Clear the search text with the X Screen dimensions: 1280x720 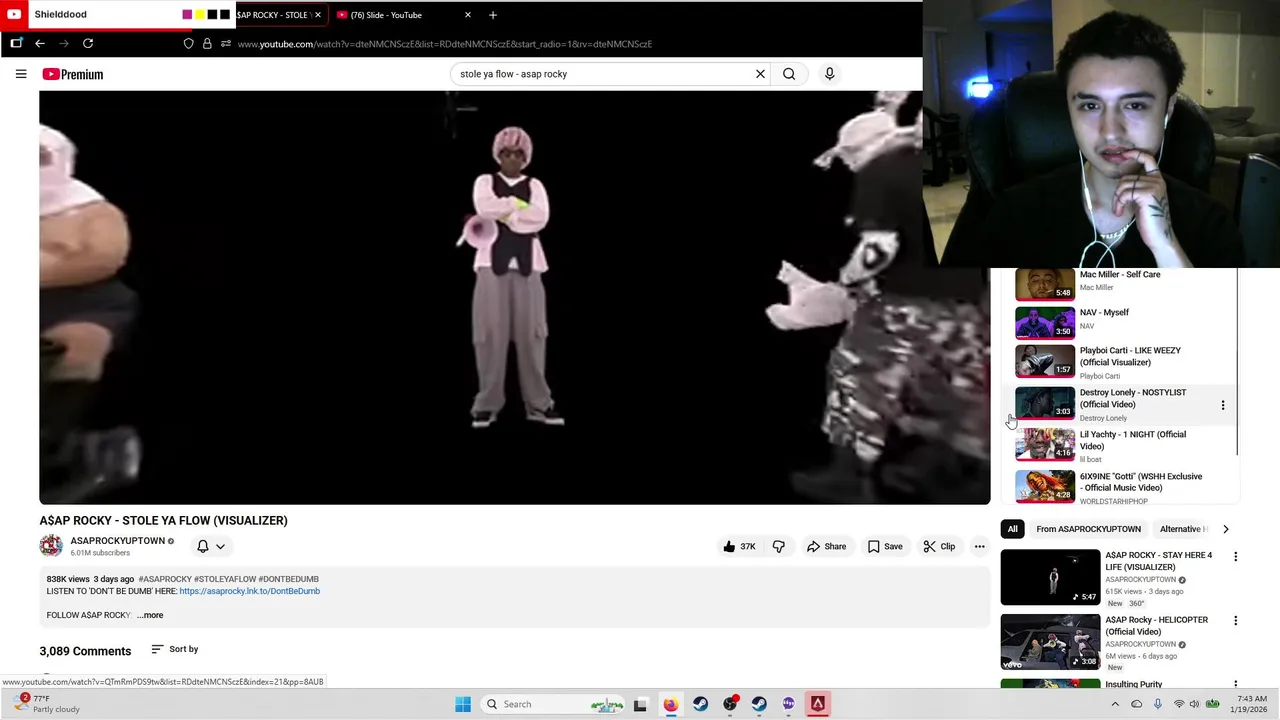(760, 74)
